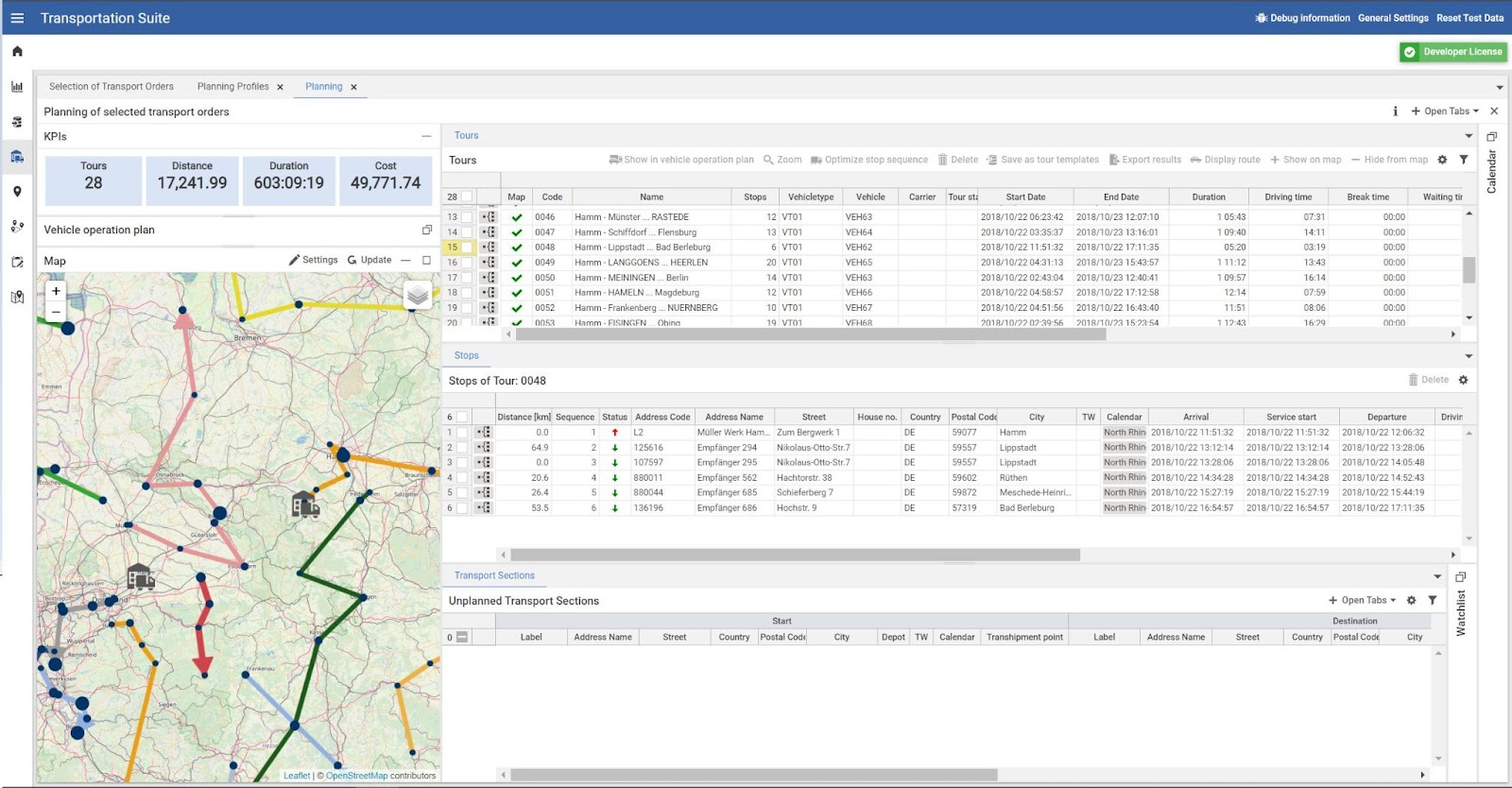Click the location pin sidebar icon
Screen dimensions: 1512x788
[17, 192]
